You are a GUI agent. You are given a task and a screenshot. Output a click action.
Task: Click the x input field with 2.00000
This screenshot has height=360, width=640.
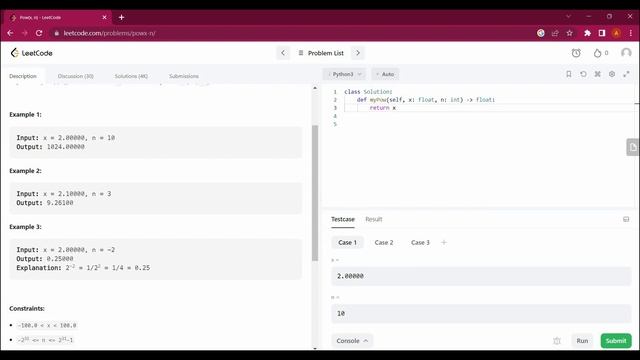click(481, 276)
